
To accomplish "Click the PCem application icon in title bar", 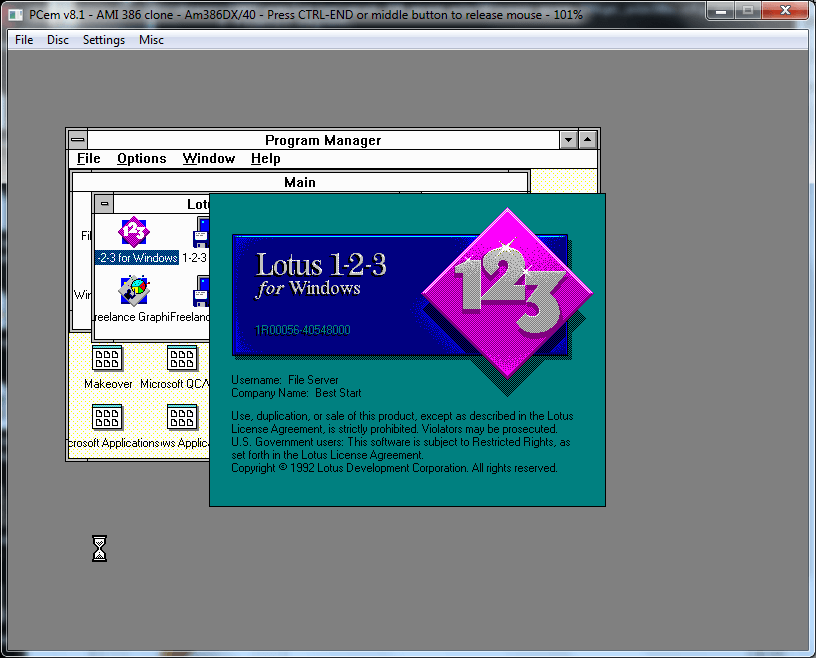I will pos(16,15).
